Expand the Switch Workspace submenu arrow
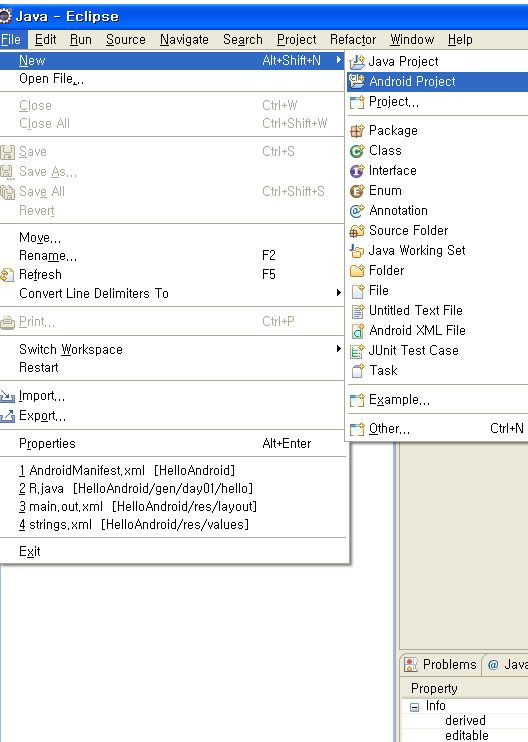The height and width of the screenshot is (742, 528). (338, 349)
